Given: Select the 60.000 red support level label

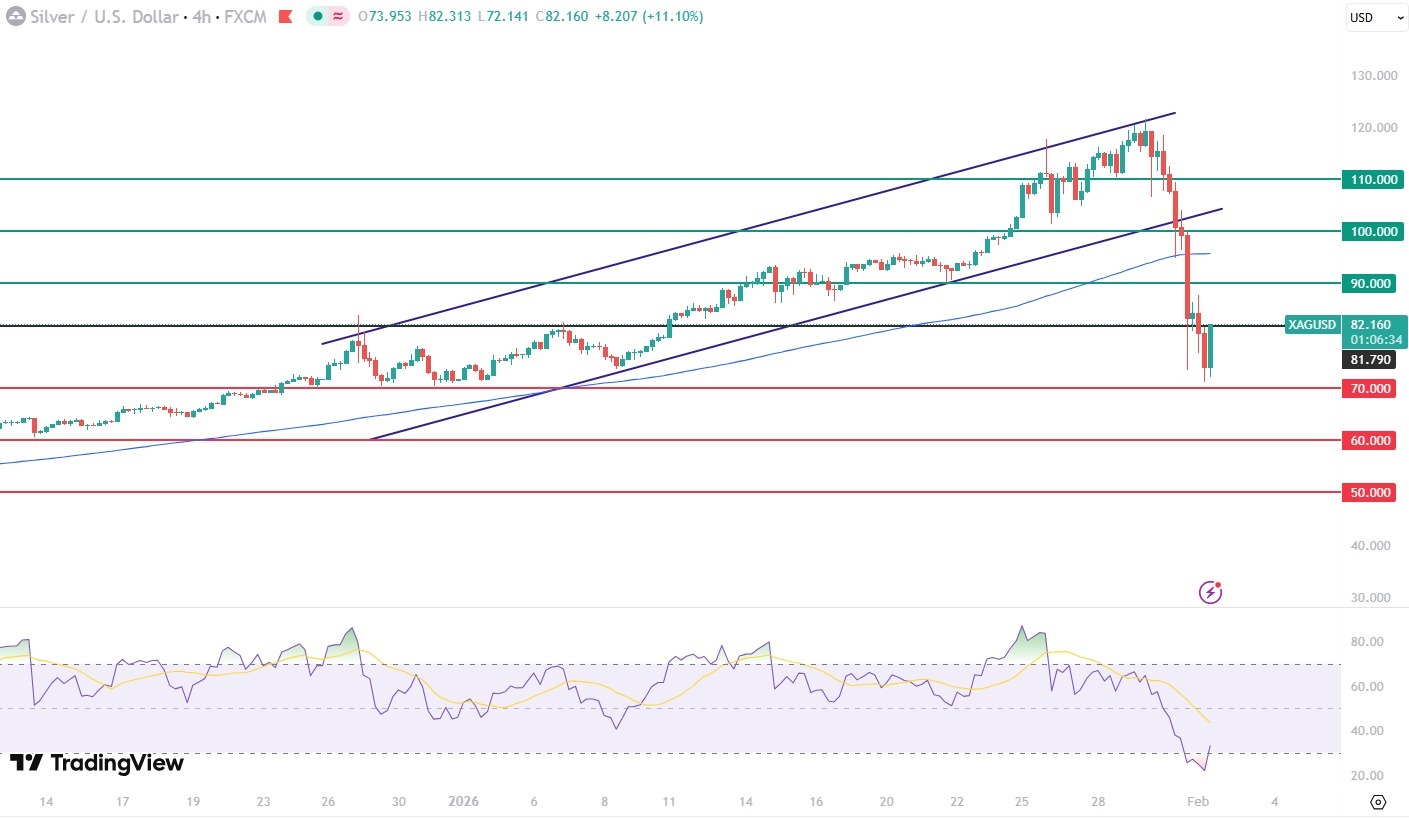Looking at the screenshot, I should pyautogui.click(x=1369, y=440).
